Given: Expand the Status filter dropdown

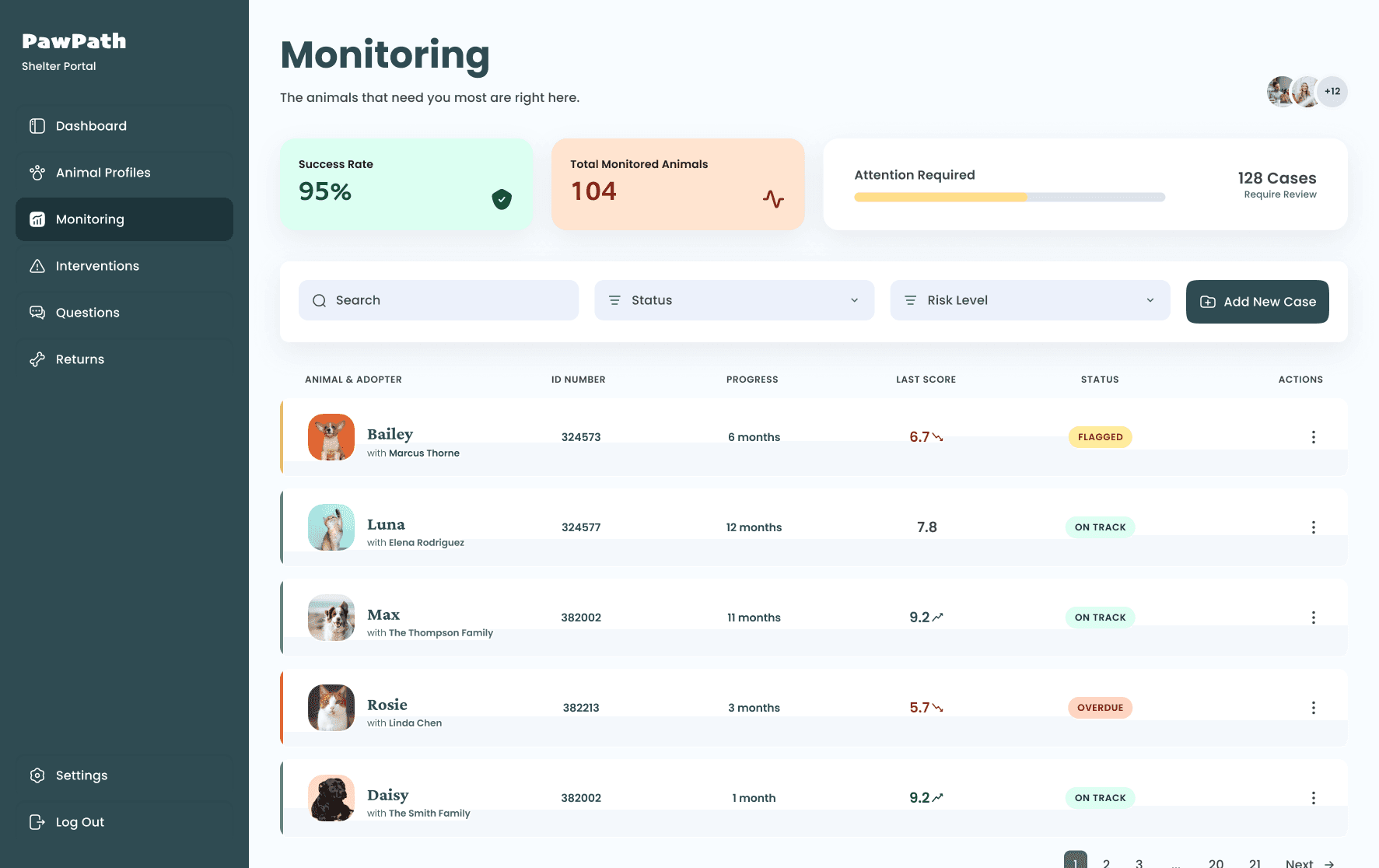Looking at the screenshot, I should 734,300.
